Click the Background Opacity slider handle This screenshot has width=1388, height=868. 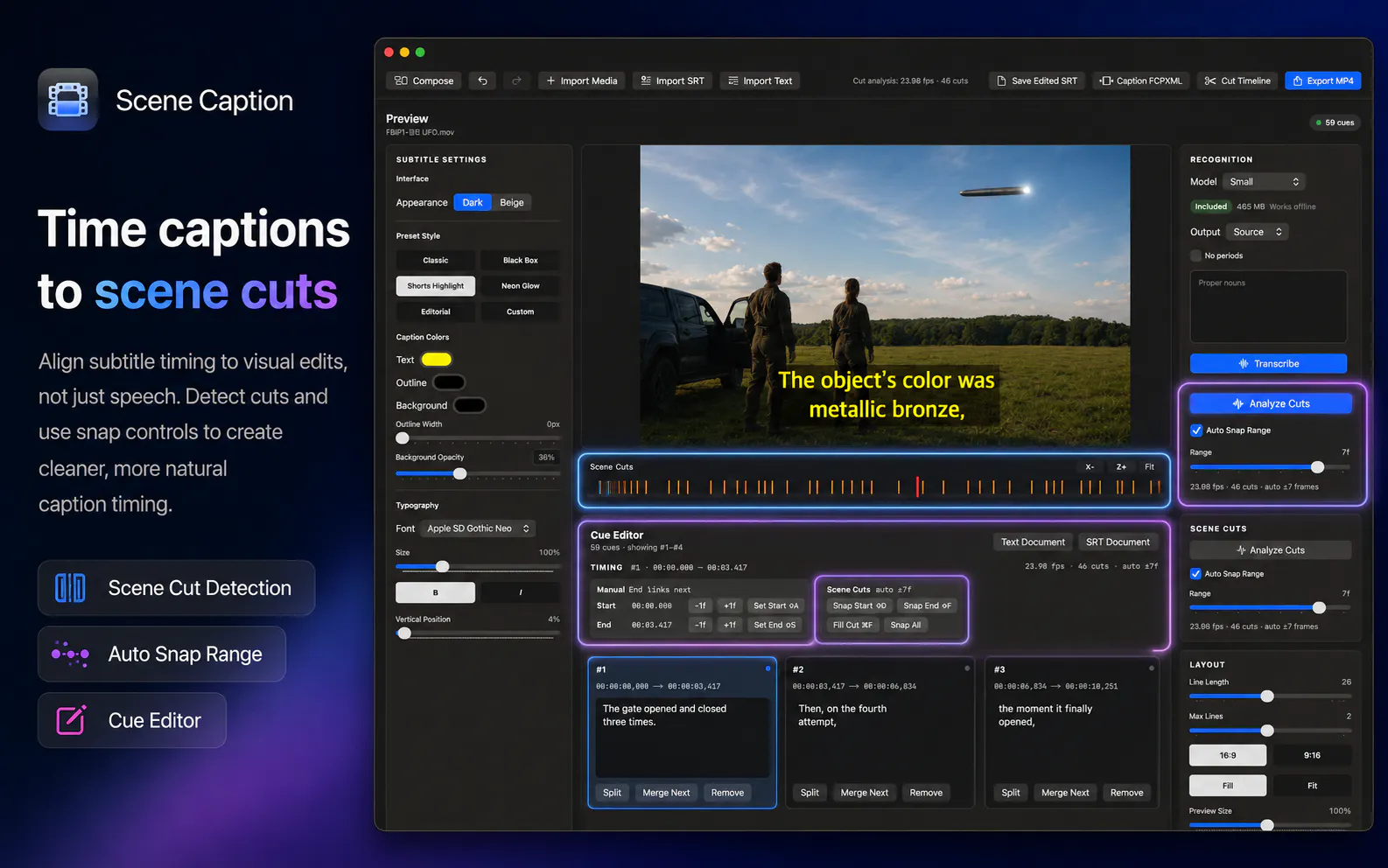tap(460, 473)
